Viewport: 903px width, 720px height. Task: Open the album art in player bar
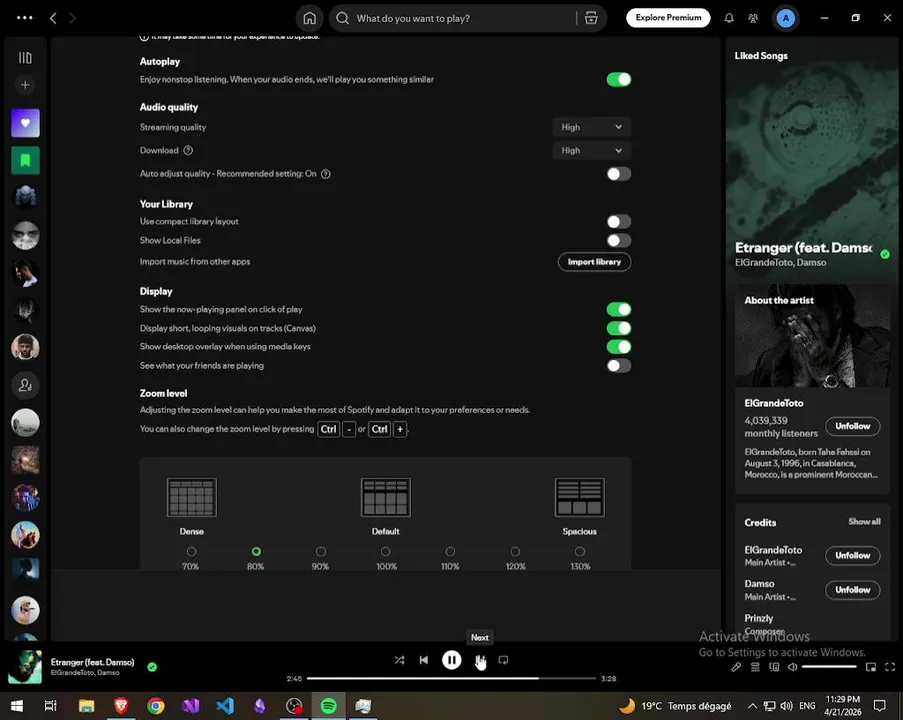[25, 667]
